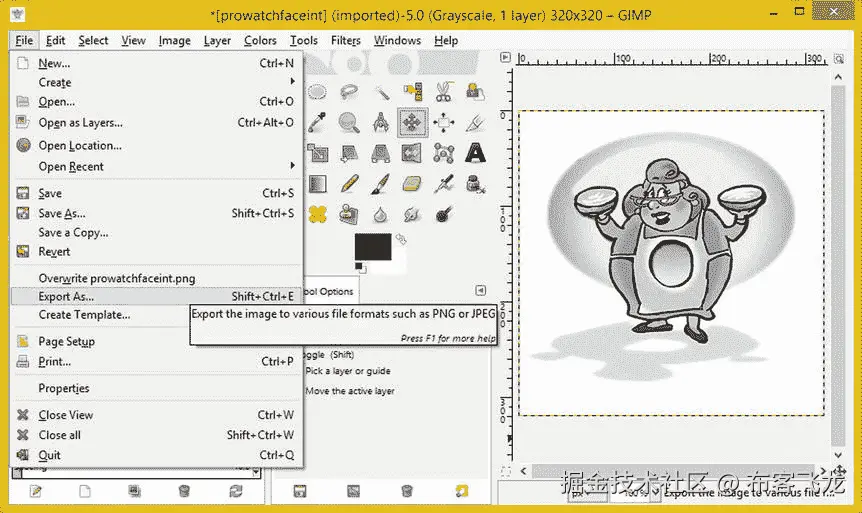Image resolution: width=862 pixels, height=513 pixels.
Task: Select the Cage Transform tool
Action: click(x=444, y=153)
